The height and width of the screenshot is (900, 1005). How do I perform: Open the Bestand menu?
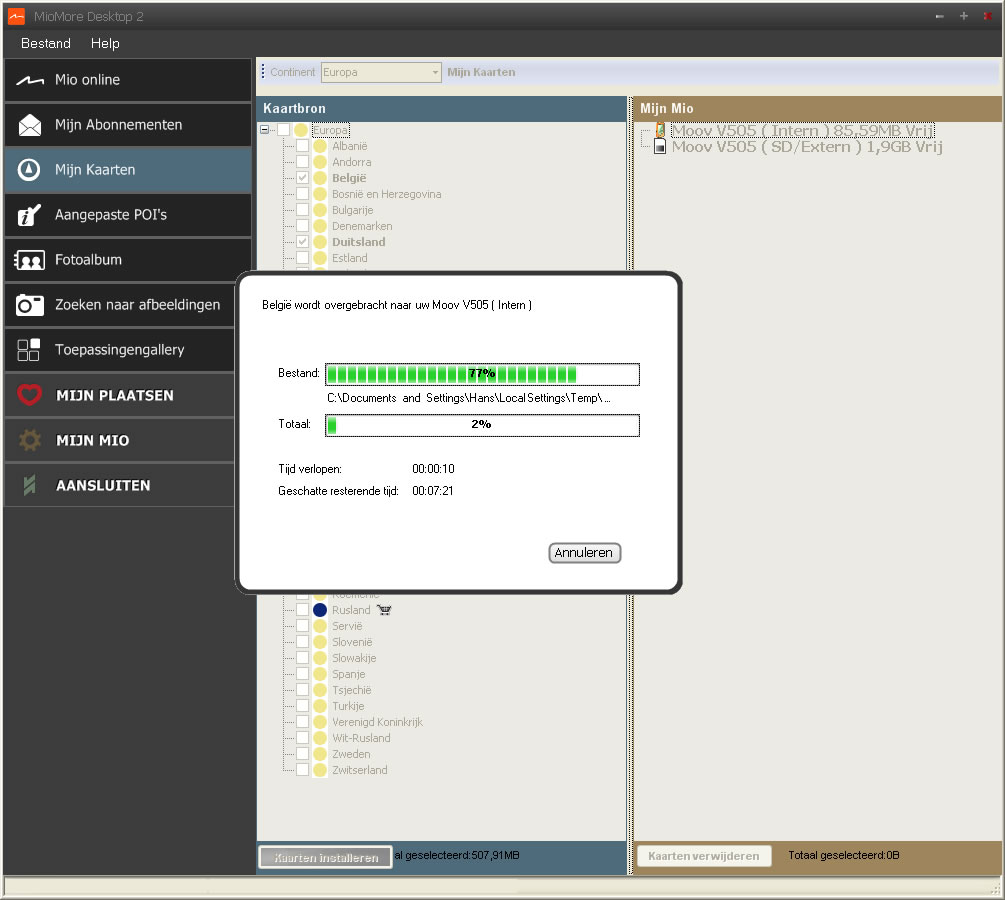point(46,44)
